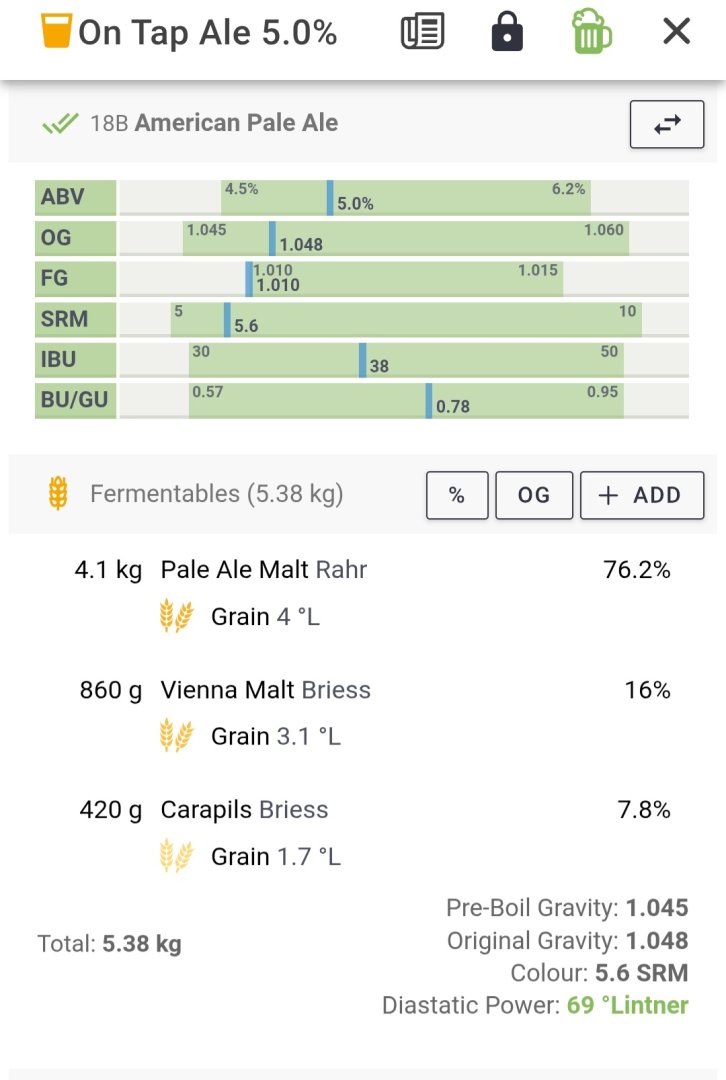Open the 18B American Pale Ale style

(214, 123)
